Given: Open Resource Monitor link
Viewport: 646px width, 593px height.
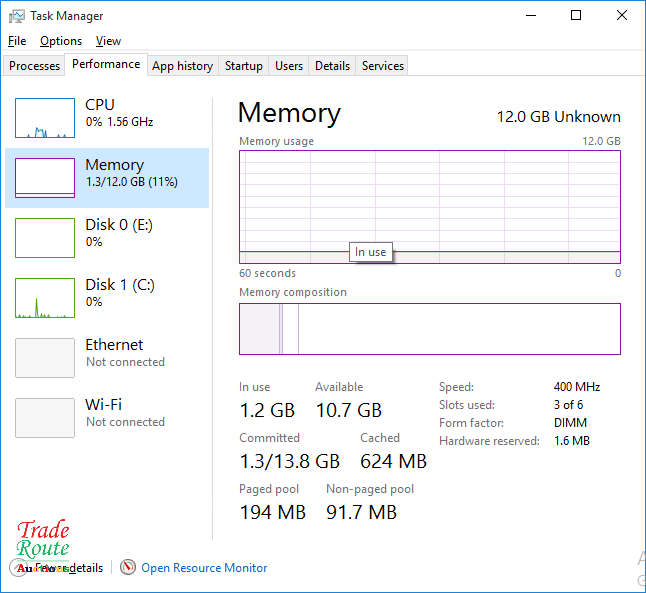Looking at the screenshot, I should click(x=204, y=567).
